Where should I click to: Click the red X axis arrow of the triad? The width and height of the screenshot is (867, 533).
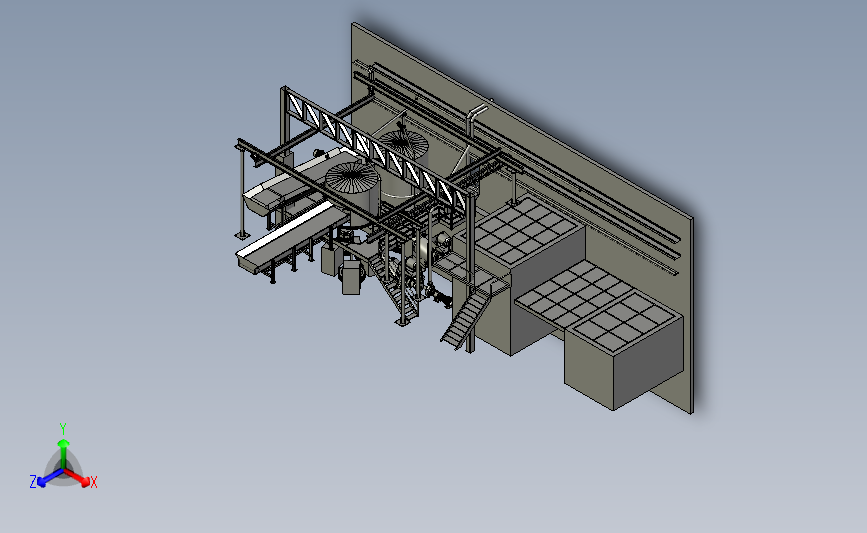[x=77, y=477]
